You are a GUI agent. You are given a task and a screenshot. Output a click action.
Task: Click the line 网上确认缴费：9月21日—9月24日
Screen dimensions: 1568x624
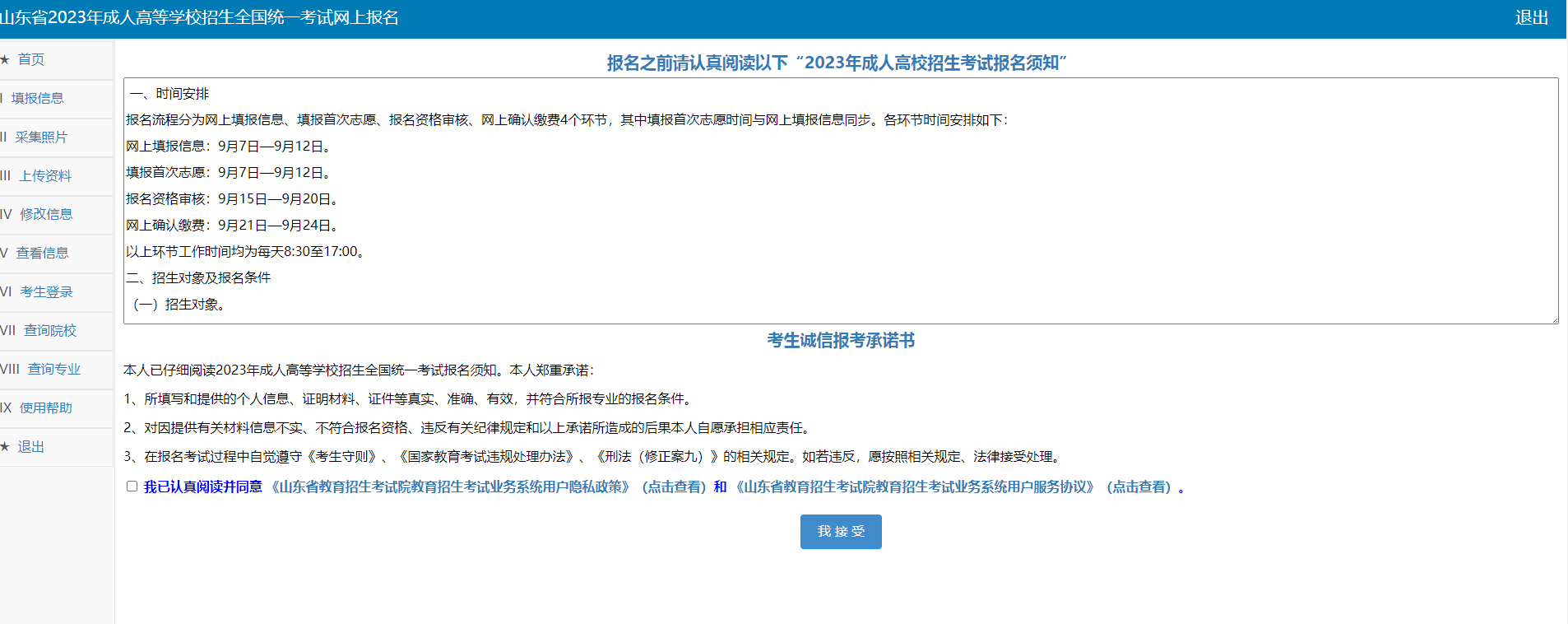(233, 226)
